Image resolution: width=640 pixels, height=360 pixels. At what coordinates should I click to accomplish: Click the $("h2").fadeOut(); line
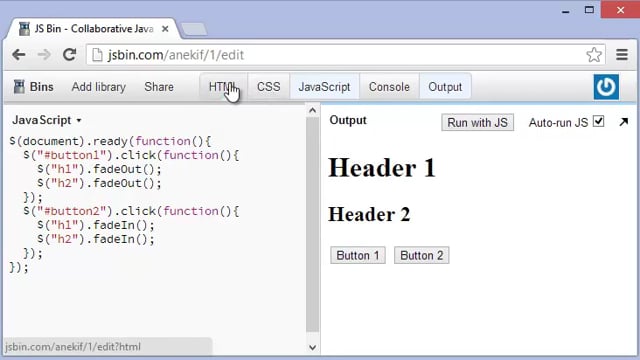pyautogui.click(x=99, y=183)
